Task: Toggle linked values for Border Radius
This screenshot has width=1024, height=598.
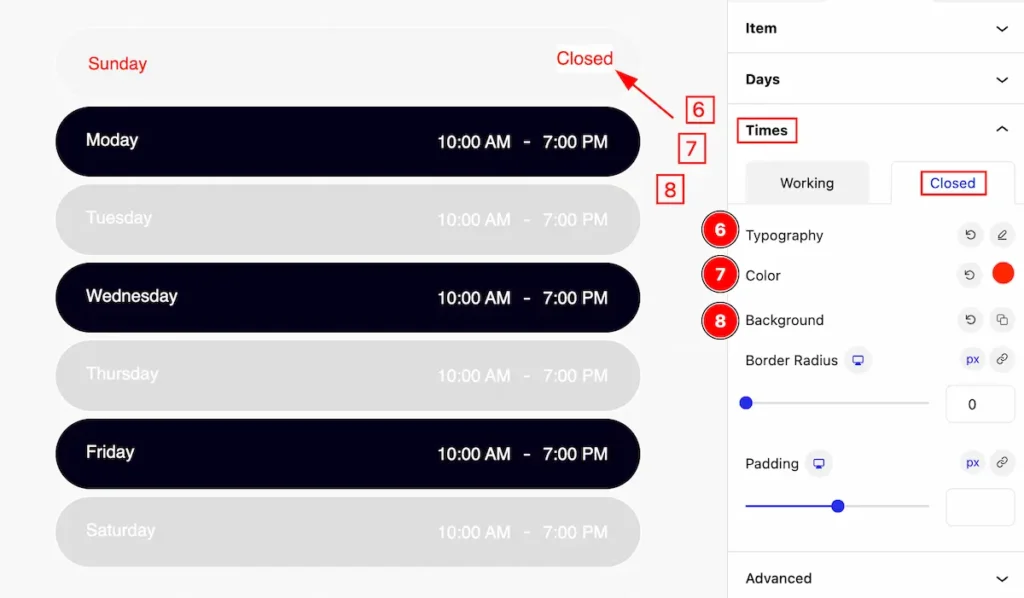Action: (x=1002, y=359)
